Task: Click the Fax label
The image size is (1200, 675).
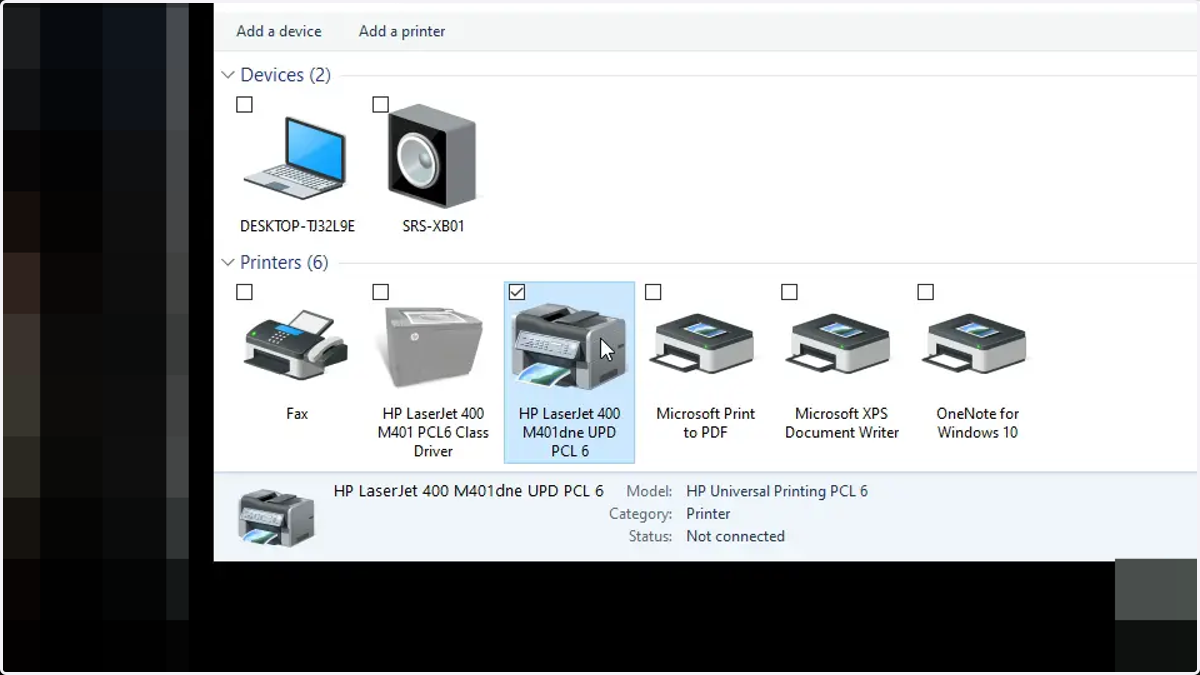Action: click(297, 413)
